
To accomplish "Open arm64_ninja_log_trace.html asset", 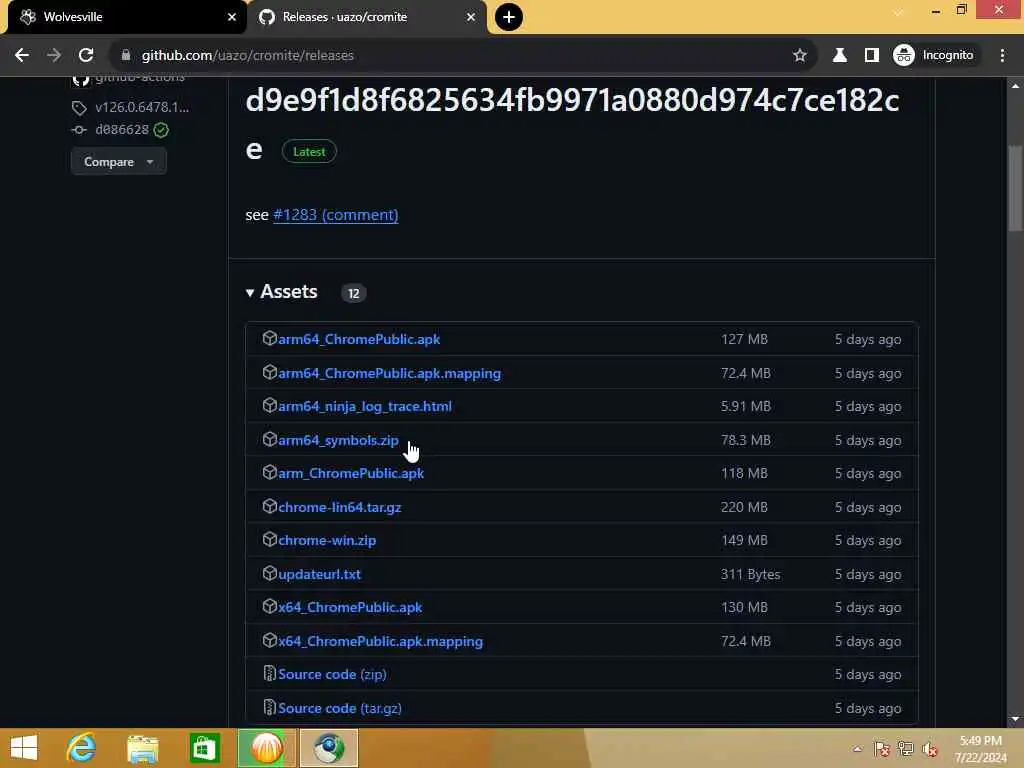I will pyautogui.click(x=365, y=406).
